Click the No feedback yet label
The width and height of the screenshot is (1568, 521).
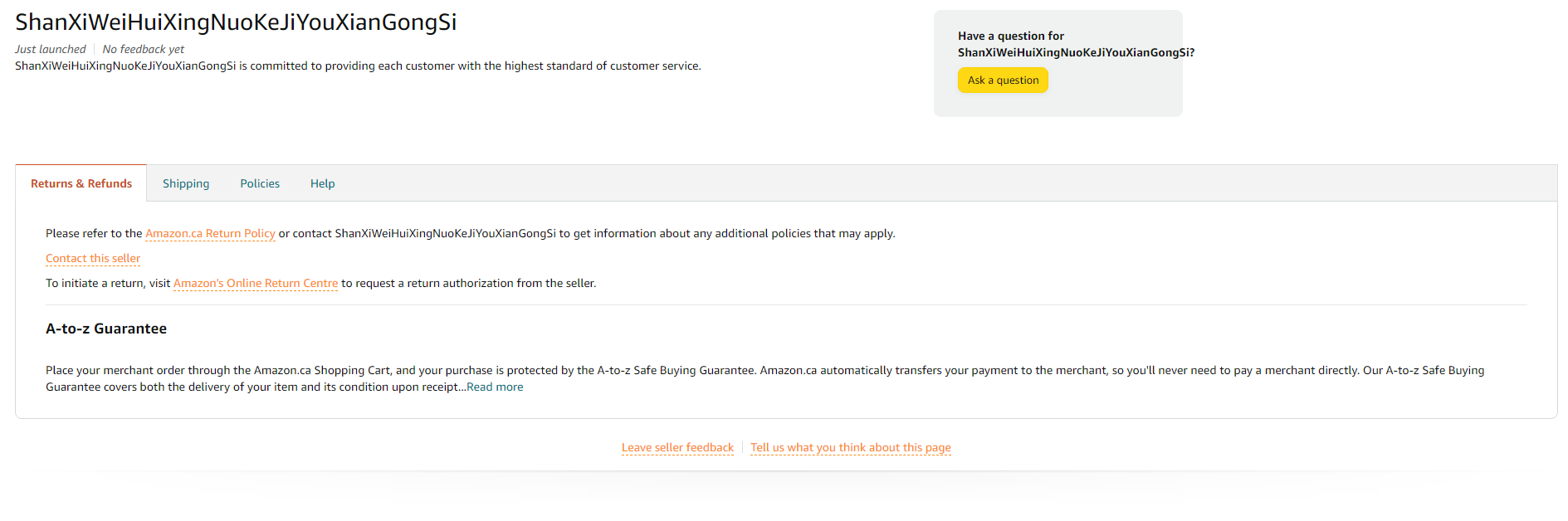[x=143, y=50]
